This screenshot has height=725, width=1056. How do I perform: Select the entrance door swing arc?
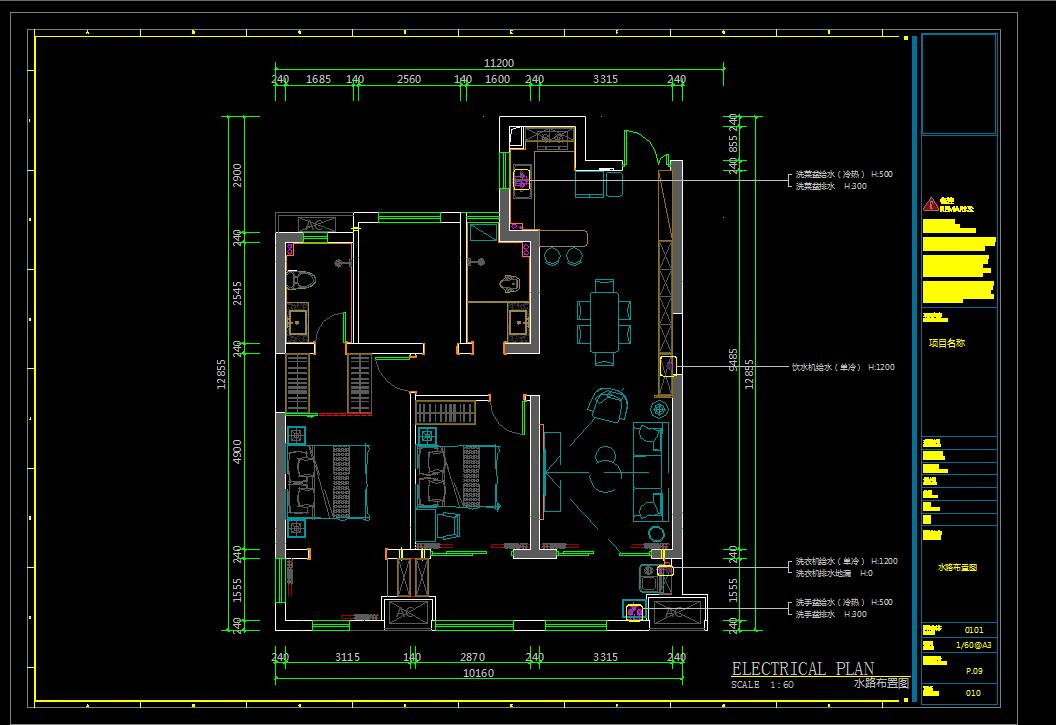click(x=640, y=147)
